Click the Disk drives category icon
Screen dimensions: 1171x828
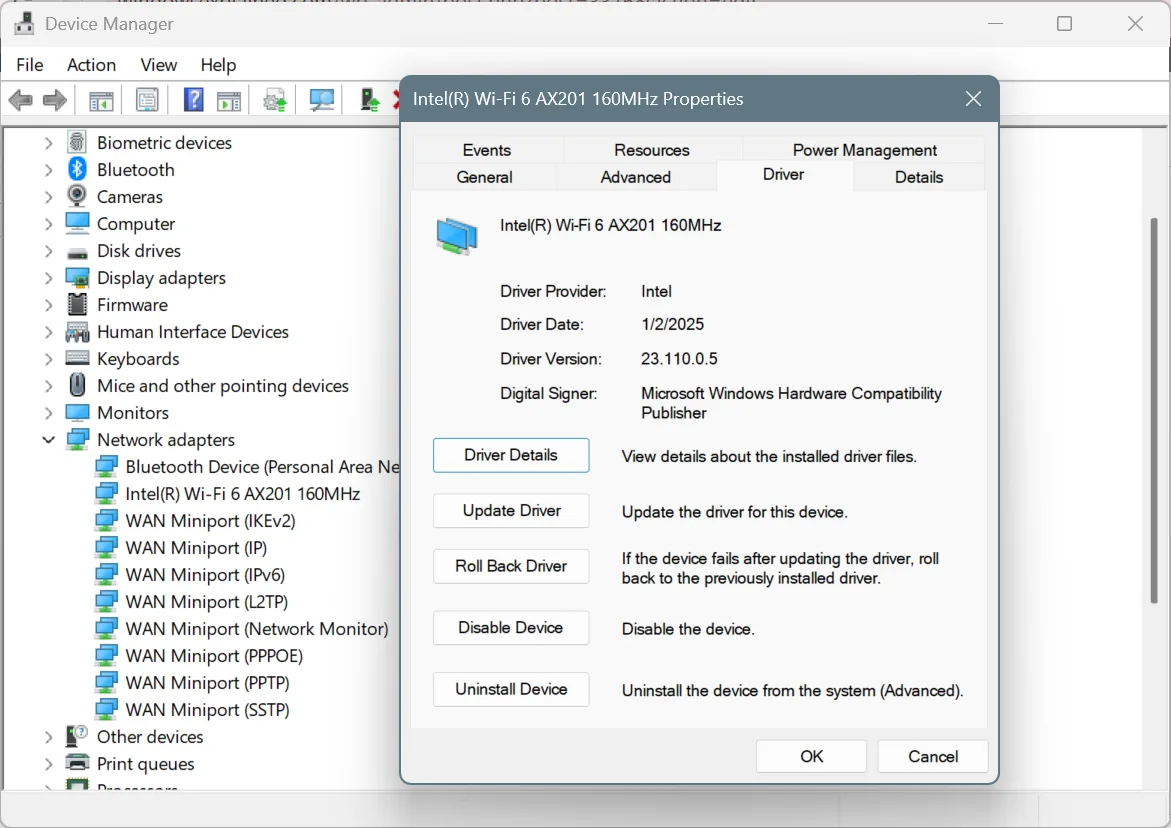coord(77,252)
